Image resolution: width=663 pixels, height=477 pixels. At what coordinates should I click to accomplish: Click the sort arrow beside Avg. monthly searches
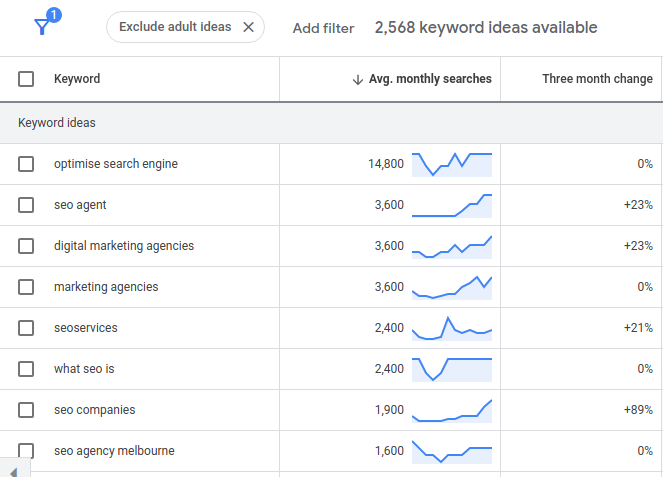tap(358, 79)
